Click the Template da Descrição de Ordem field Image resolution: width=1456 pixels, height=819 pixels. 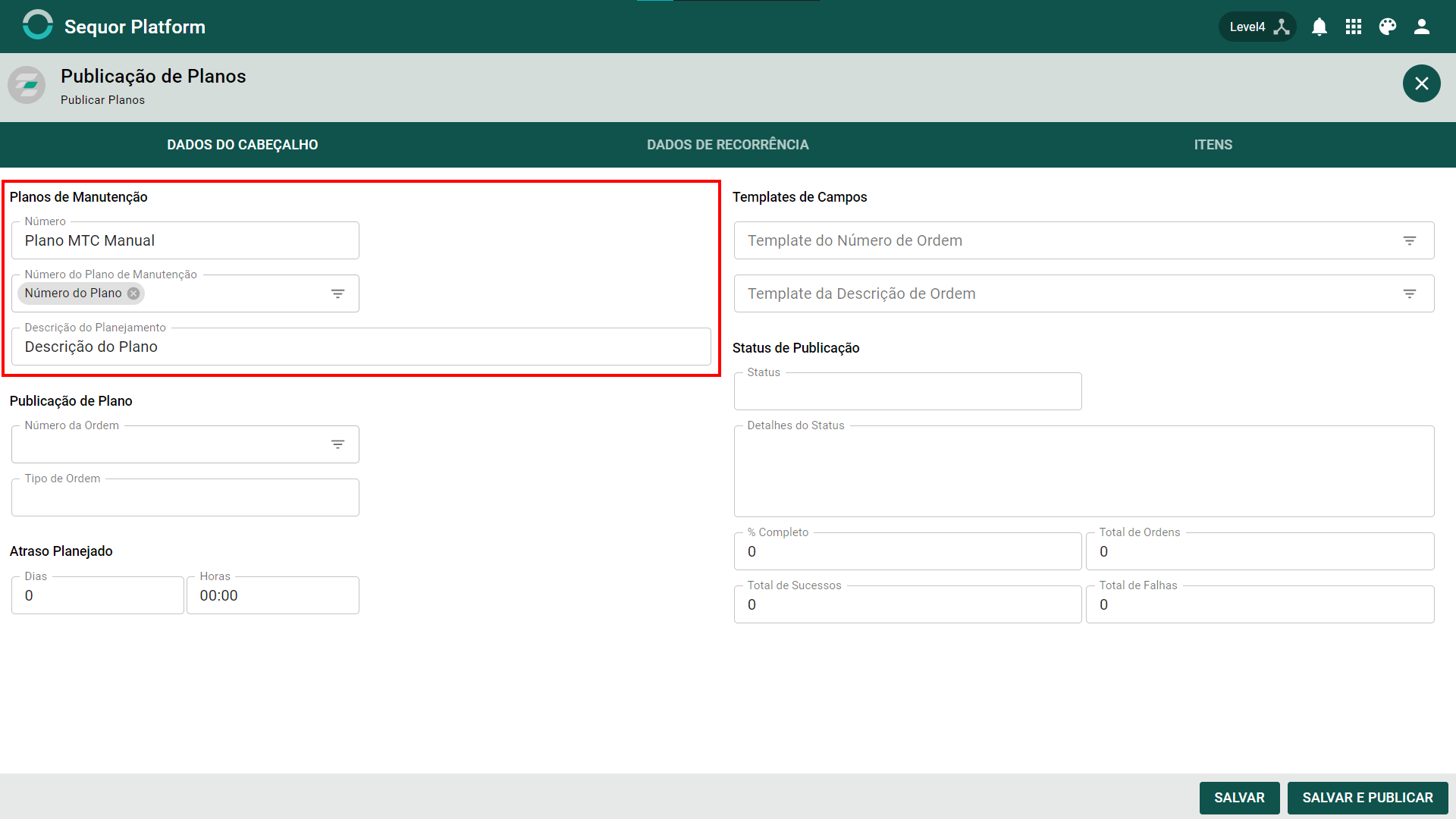click(1084, 293)
